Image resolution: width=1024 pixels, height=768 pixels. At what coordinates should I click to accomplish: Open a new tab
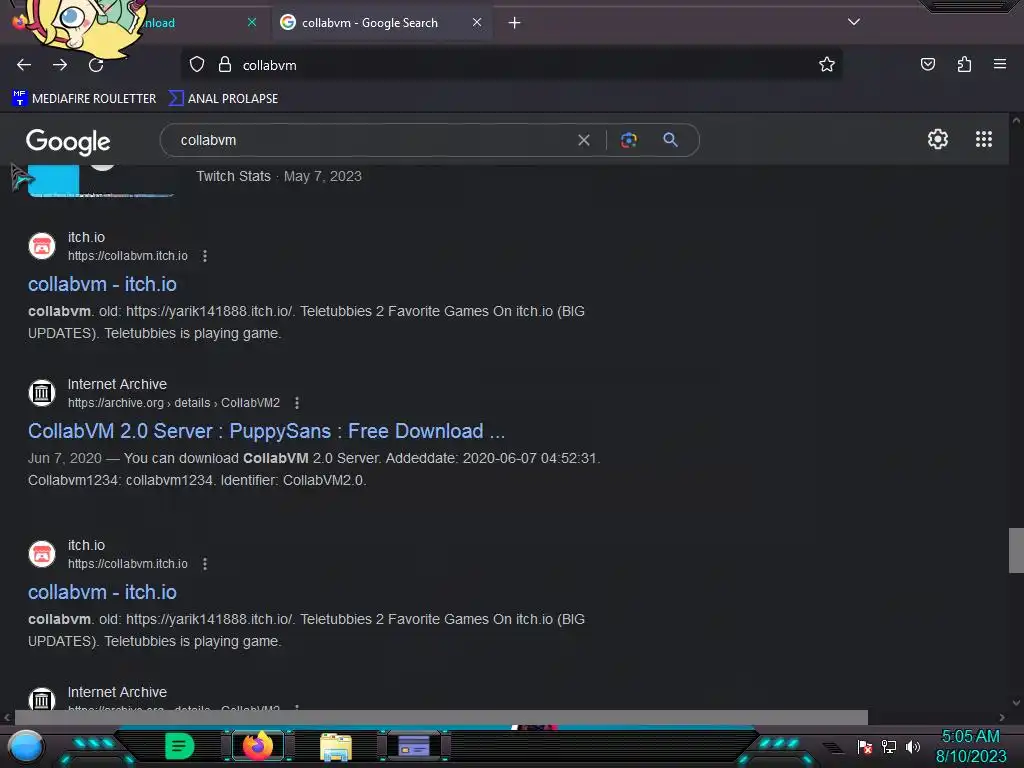tap(515, 23)
